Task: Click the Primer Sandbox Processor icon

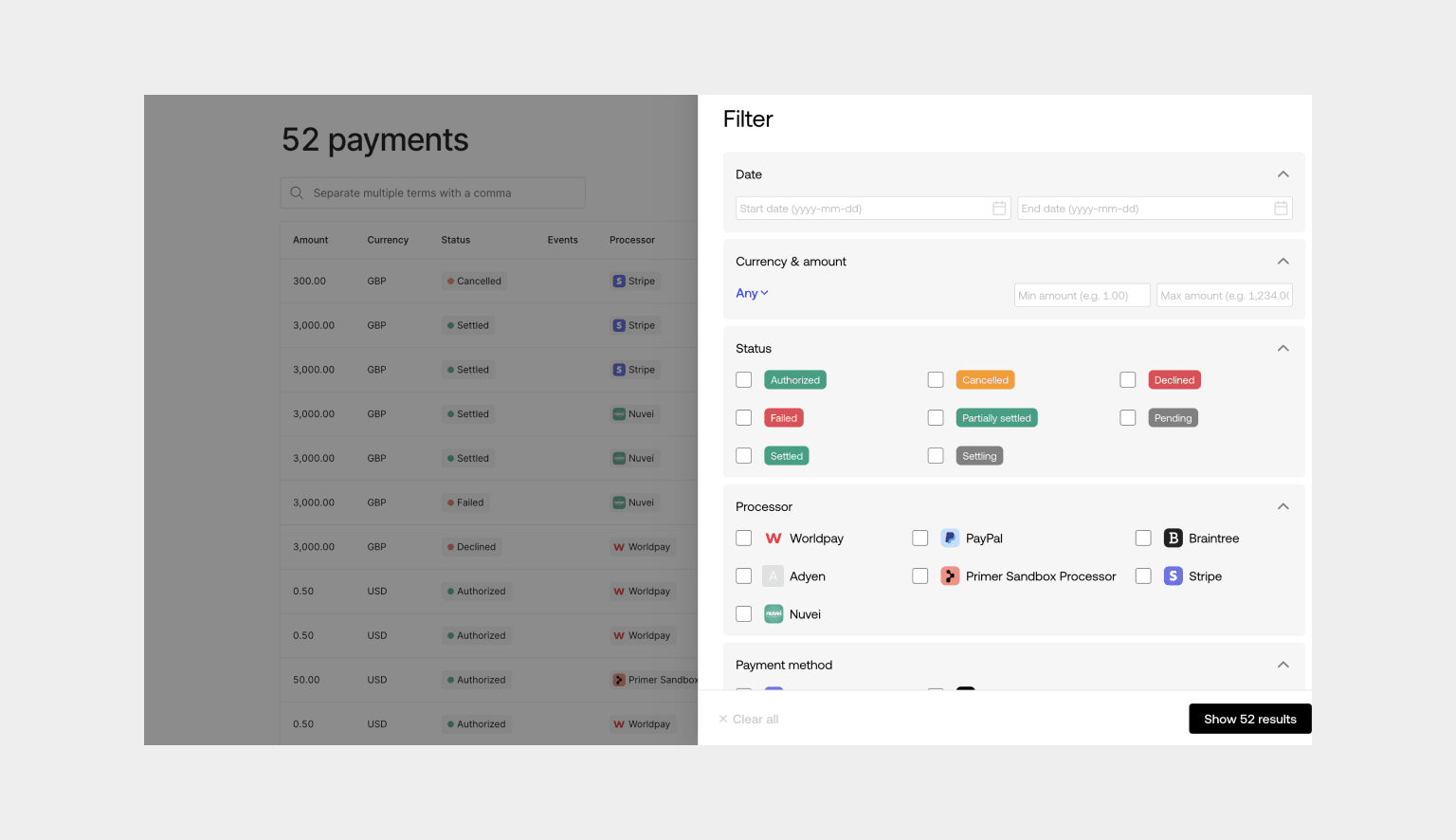Action: coord(950,576)
